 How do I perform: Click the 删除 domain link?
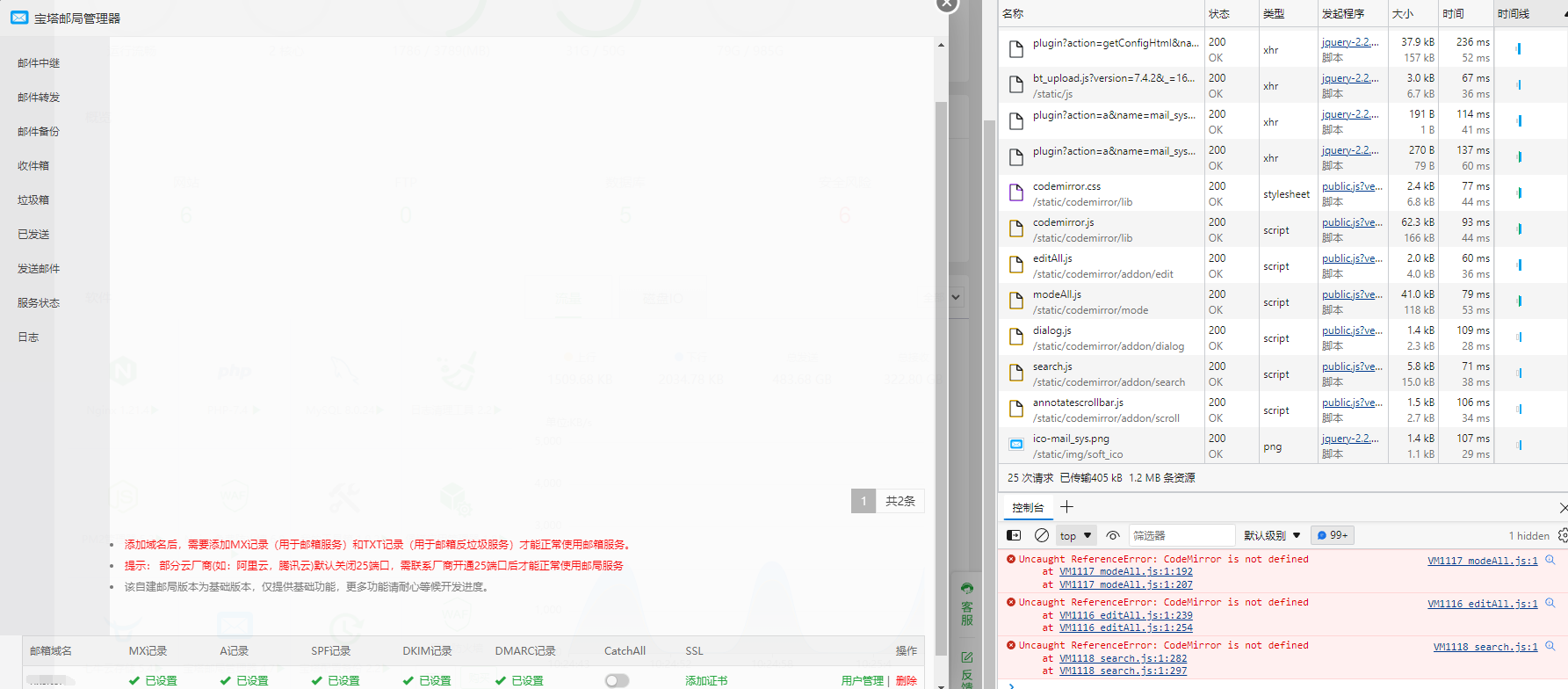coord(906,681)
